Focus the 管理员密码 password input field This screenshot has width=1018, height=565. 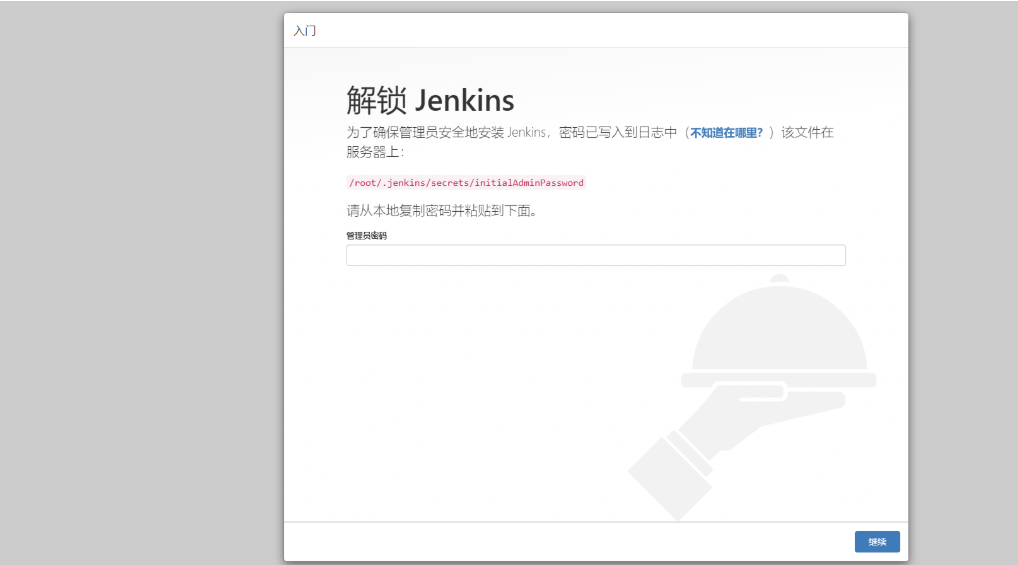(x=595, y=255)
